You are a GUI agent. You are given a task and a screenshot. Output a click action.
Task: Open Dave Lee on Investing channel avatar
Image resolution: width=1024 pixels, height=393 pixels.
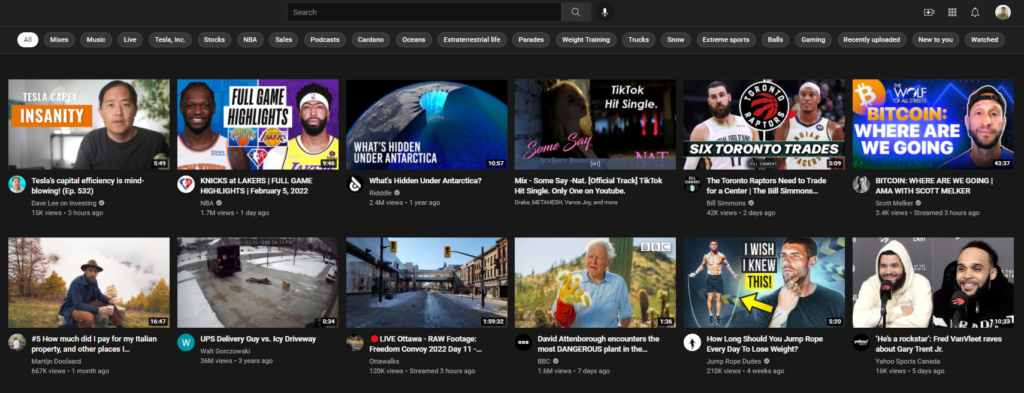pos(17,184)
